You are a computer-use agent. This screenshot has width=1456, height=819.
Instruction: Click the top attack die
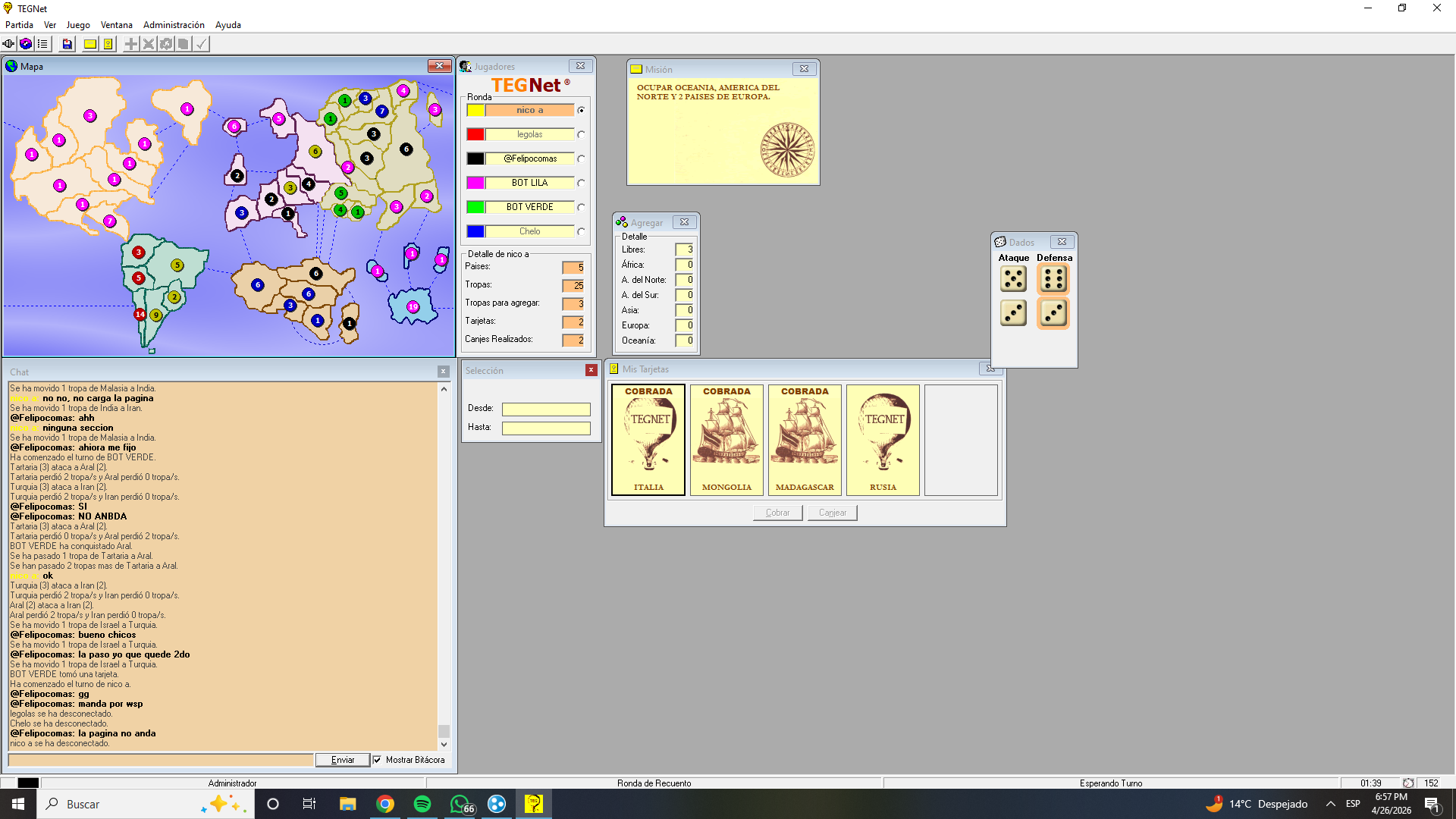click(x=1013, y=279)
